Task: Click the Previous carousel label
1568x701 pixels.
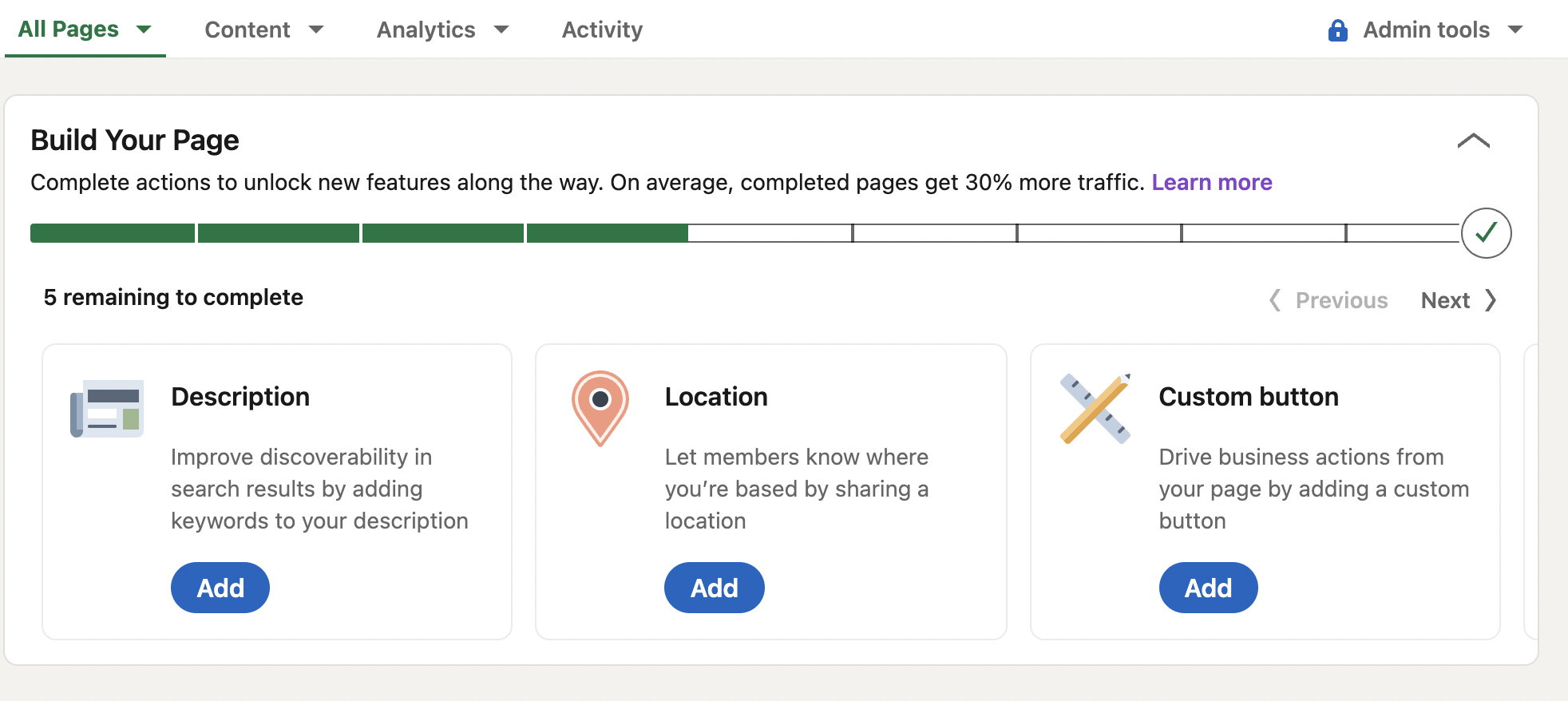Action: click(x=1341, y=300)
